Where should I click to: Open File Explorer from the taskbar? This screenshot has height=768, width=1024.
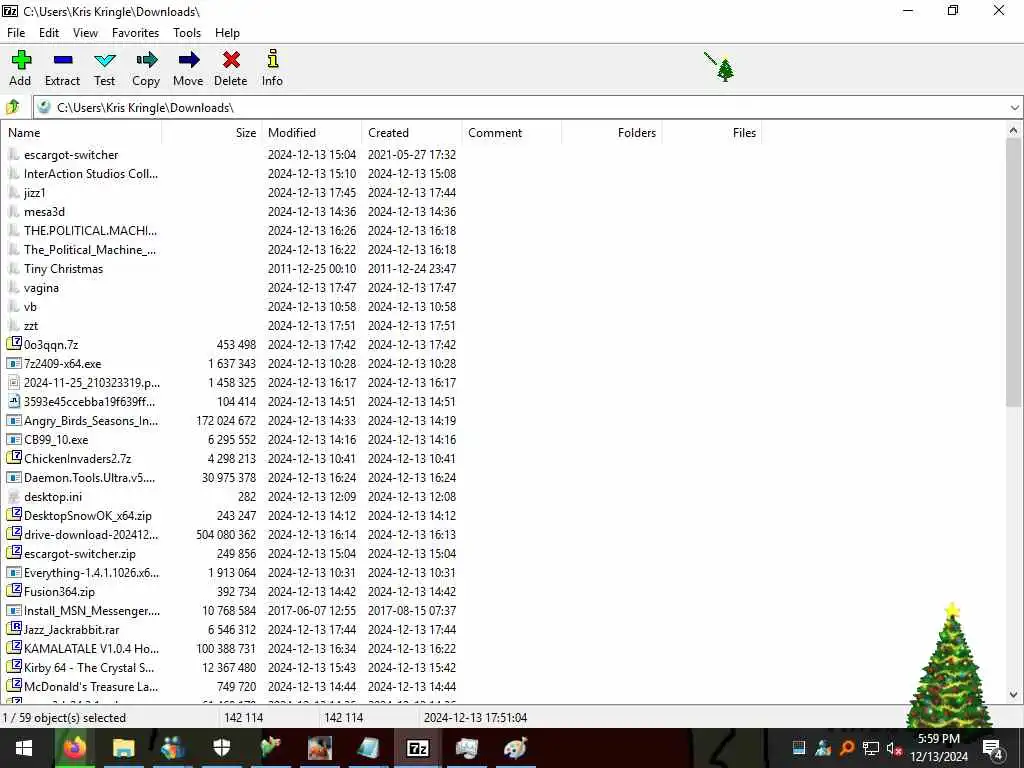[x=123, y=748]
